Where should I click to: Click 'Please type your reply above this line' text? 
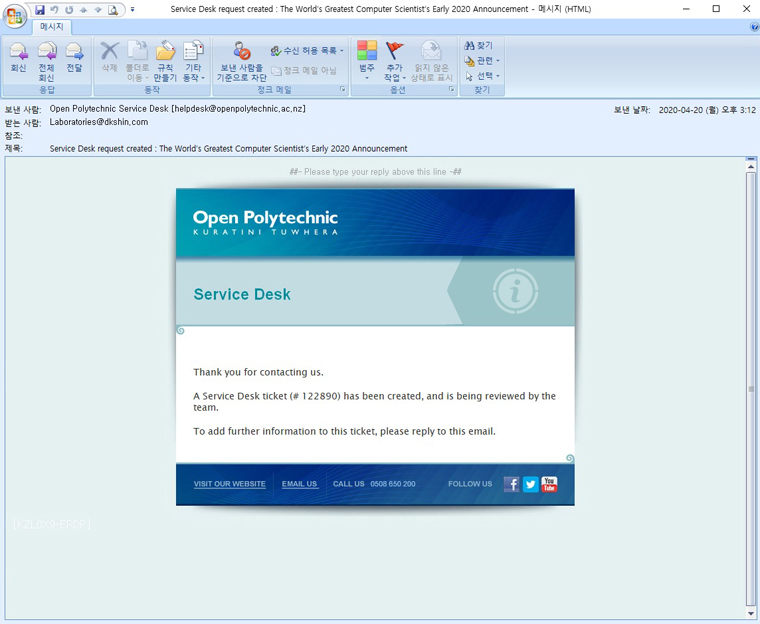pyautogui.click(x=375, y=172)
